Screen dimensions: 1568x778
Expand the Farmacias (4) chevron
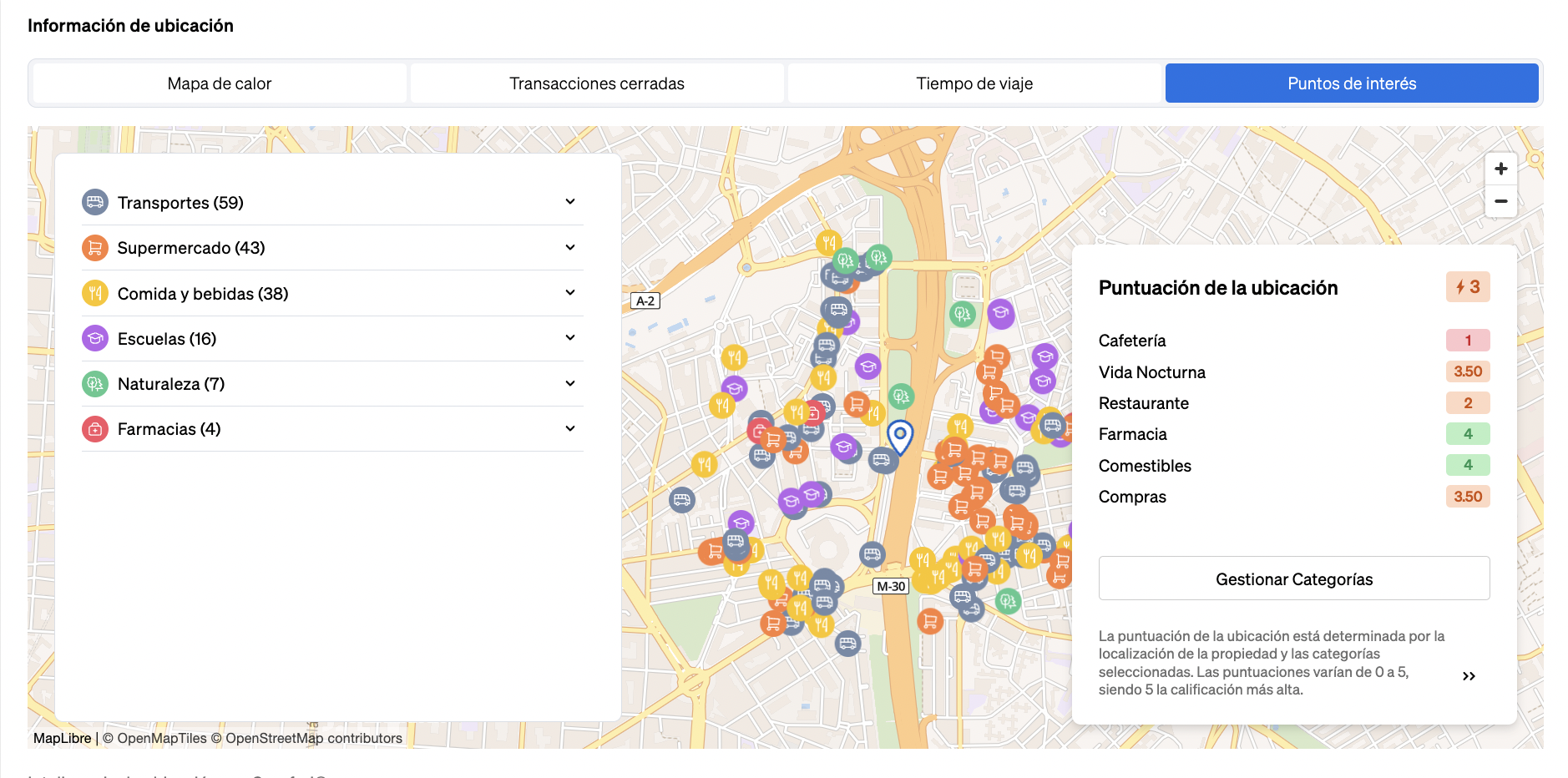pyautogui.click(x=570, y=429)
